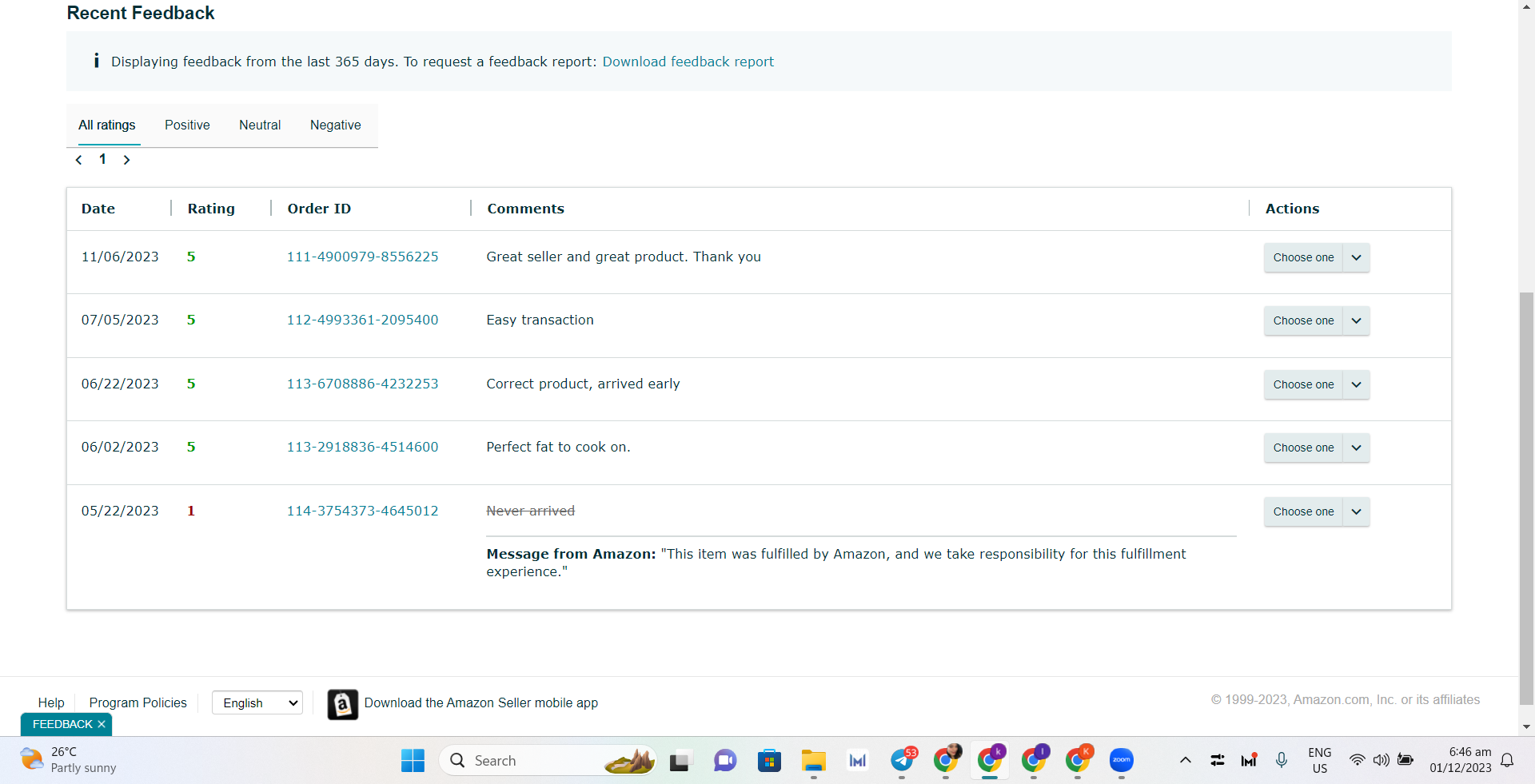The image size is (1535, 784).
Task: Close the FEEDBACK tab with X
Action: point(102,724)
